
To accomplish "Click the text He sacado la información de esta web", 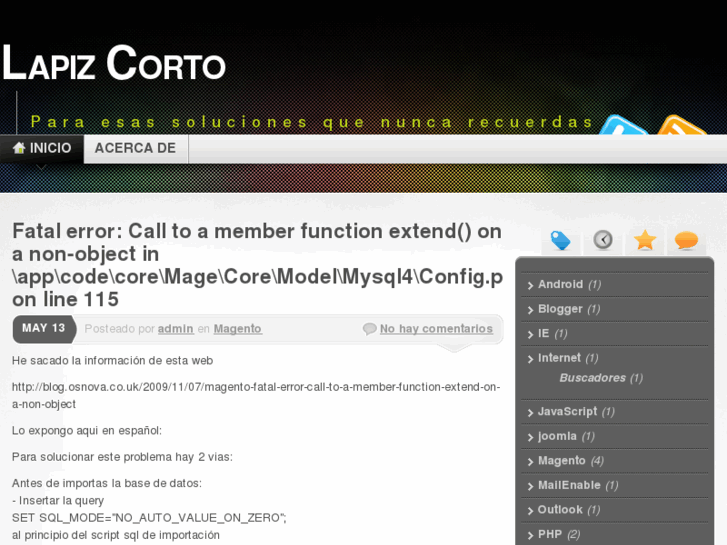I will (113, 361).
